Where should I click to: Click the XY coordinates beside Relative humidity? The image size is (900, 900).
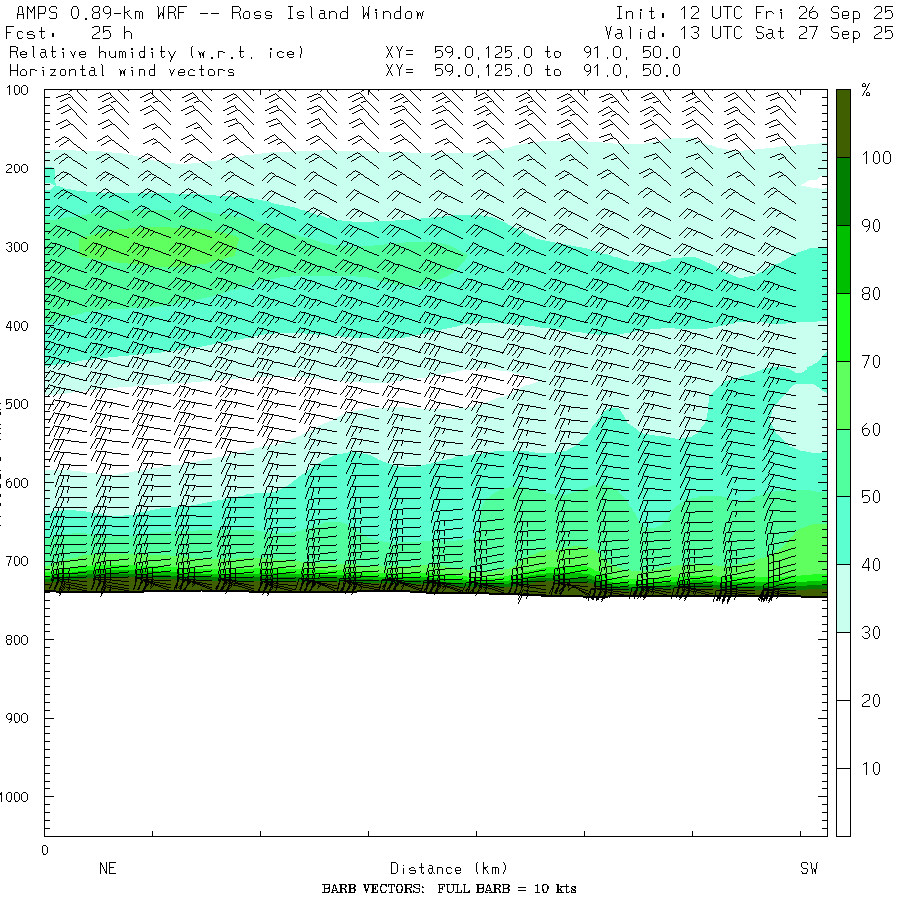tap(533, 53)
